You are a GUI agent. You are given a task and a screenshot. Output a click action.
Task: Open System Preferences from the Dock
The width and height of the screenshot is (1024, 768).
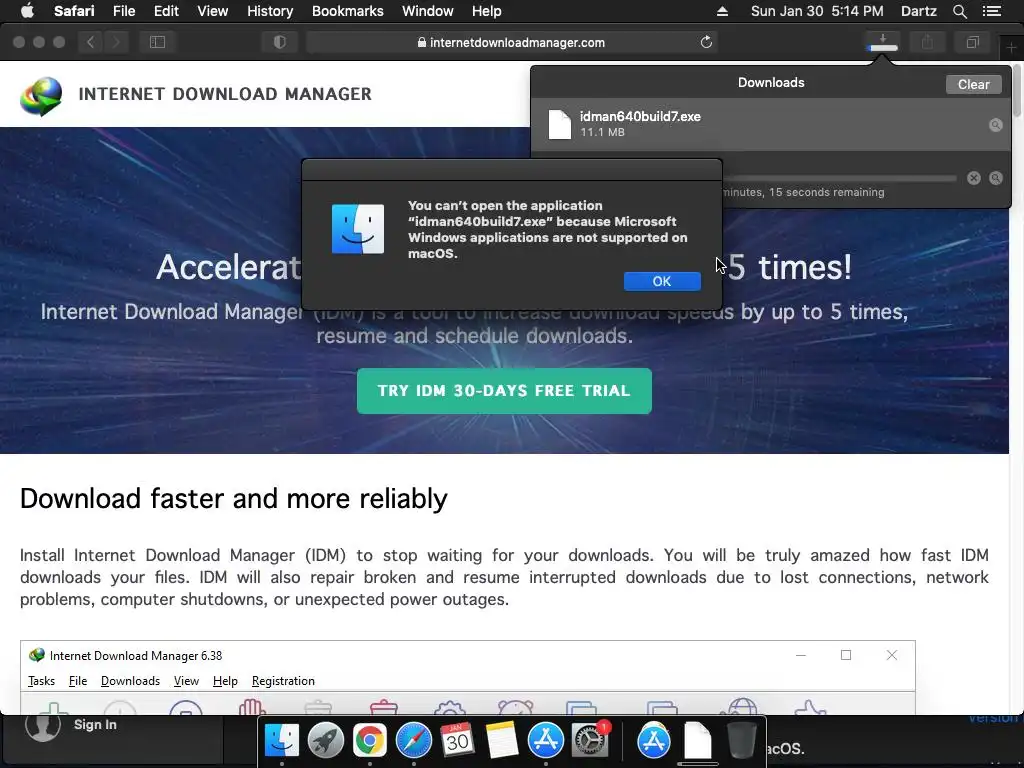(x=590, y=741)
